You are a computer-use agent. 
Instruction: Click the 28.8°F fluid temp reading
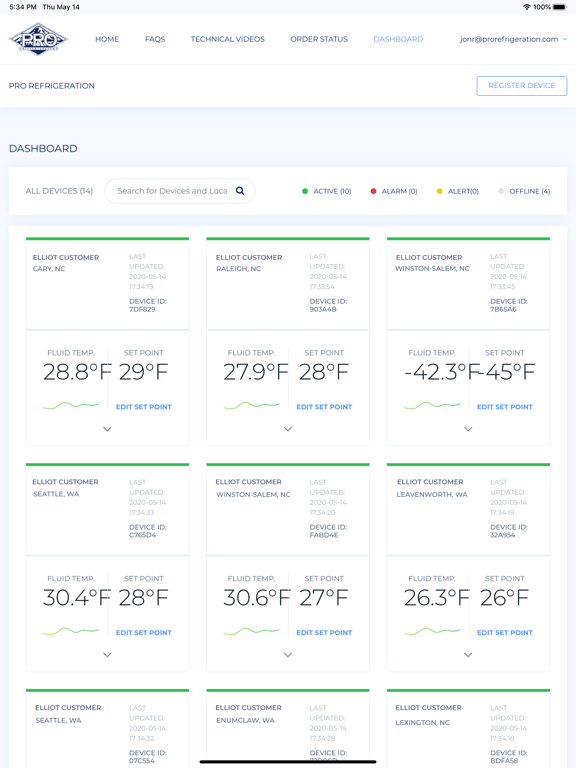77,372
